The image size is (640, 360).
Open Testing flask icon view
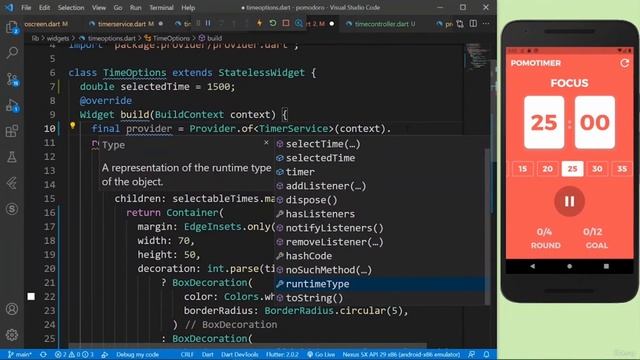[12, 157]
